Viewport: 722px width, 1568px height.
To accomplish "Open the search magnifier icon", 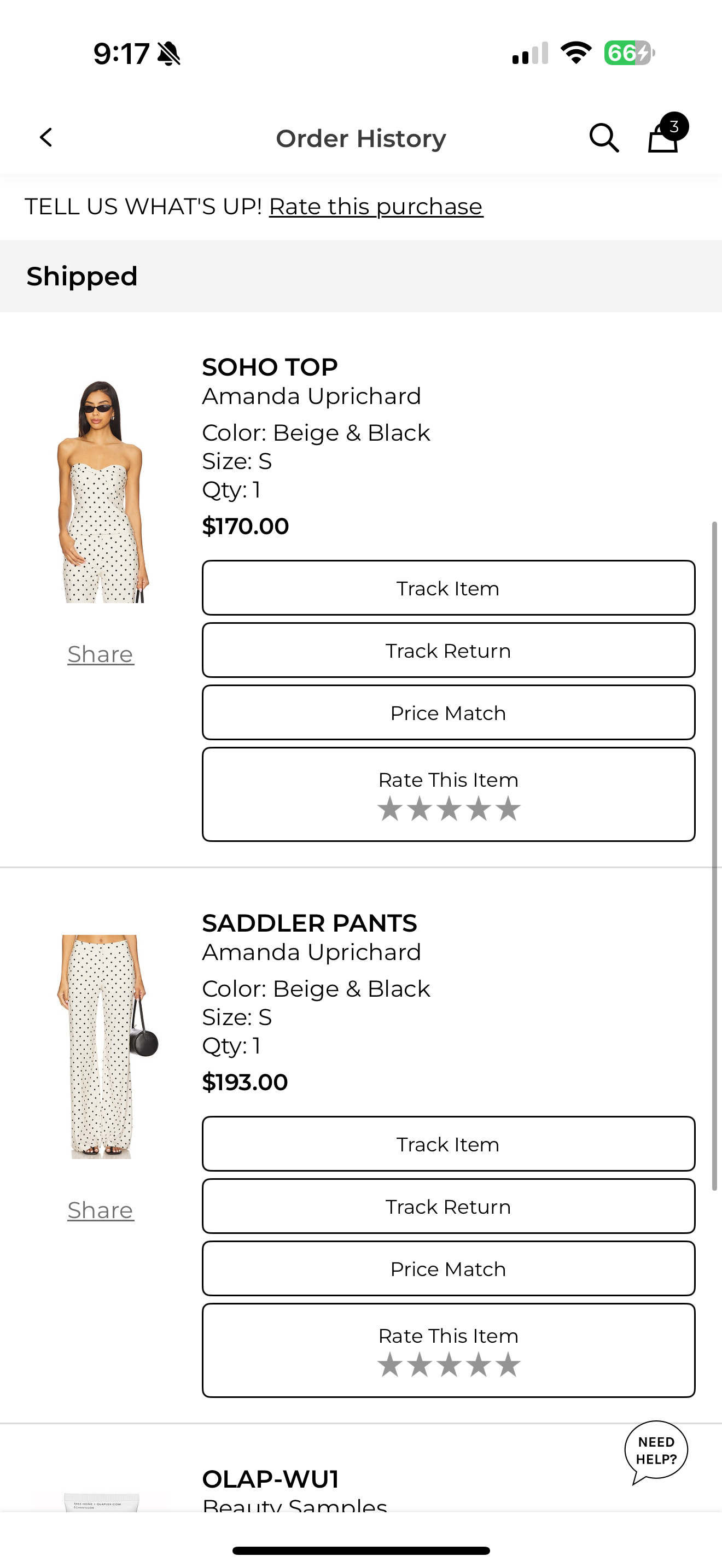I will (x=604, y=138).
